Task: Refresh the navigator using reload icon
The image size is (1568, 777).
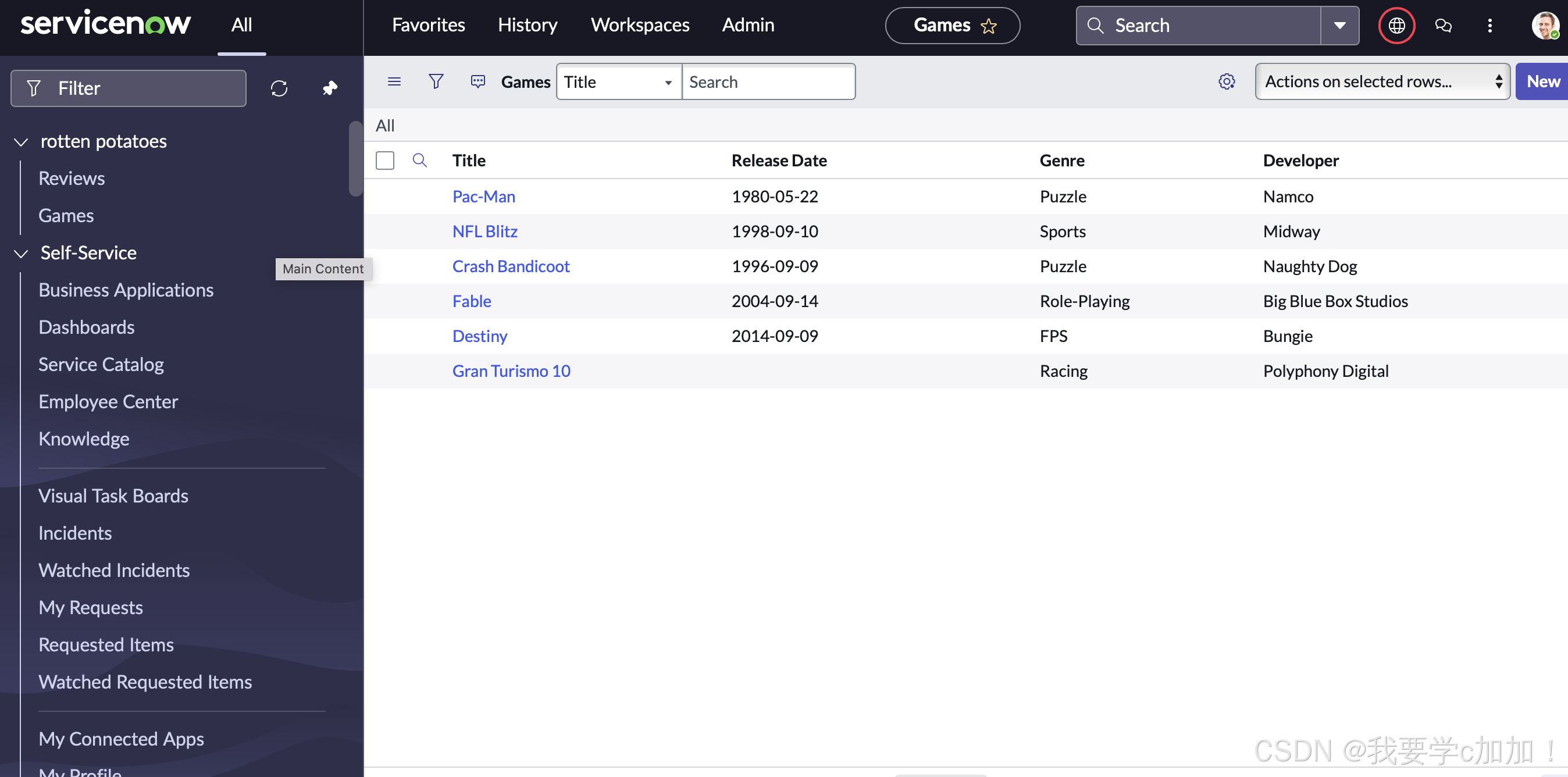Action: click(279, 88)
